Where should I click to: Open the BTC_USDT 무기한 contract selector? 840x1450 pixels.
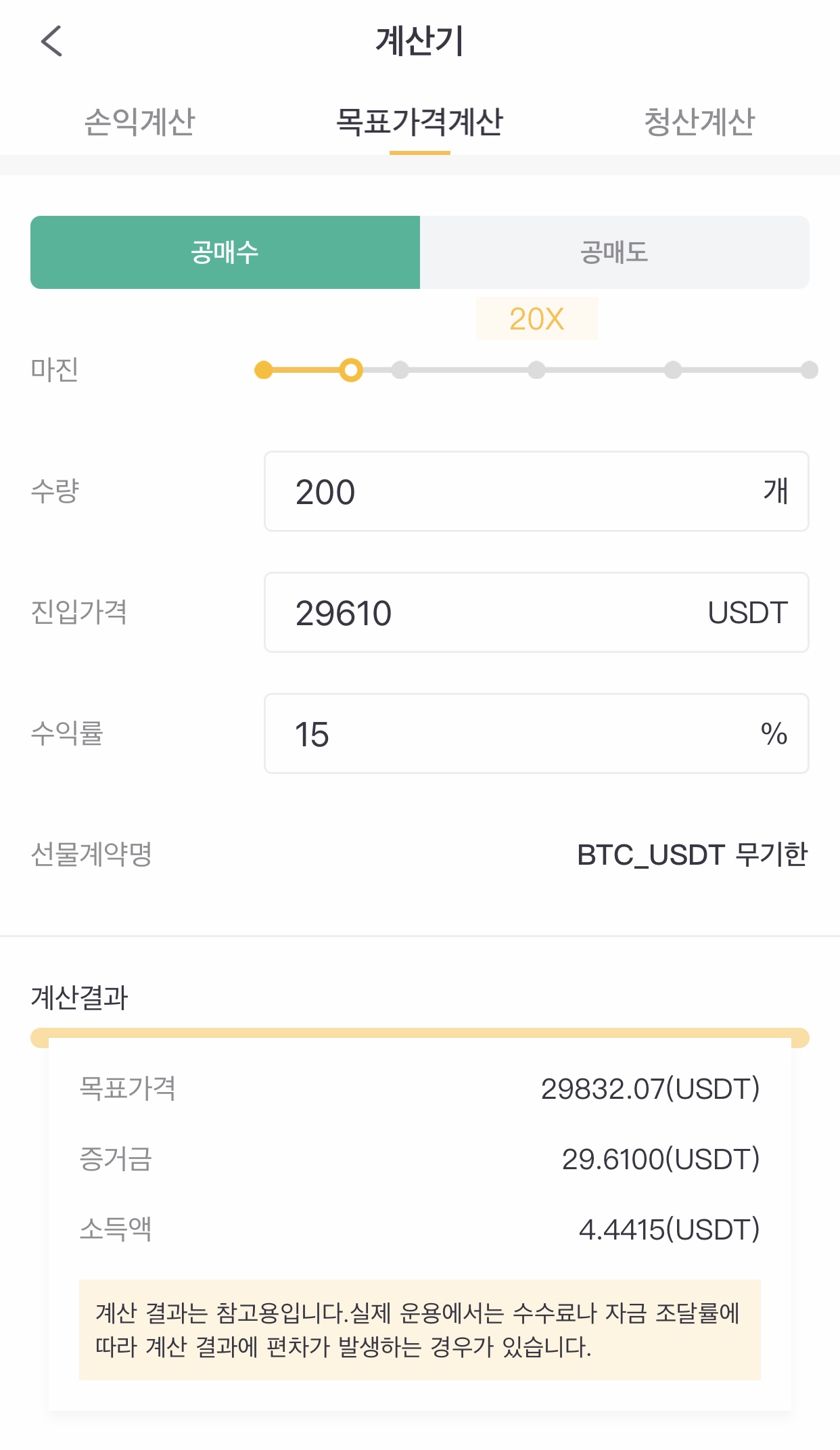(693, 855)
